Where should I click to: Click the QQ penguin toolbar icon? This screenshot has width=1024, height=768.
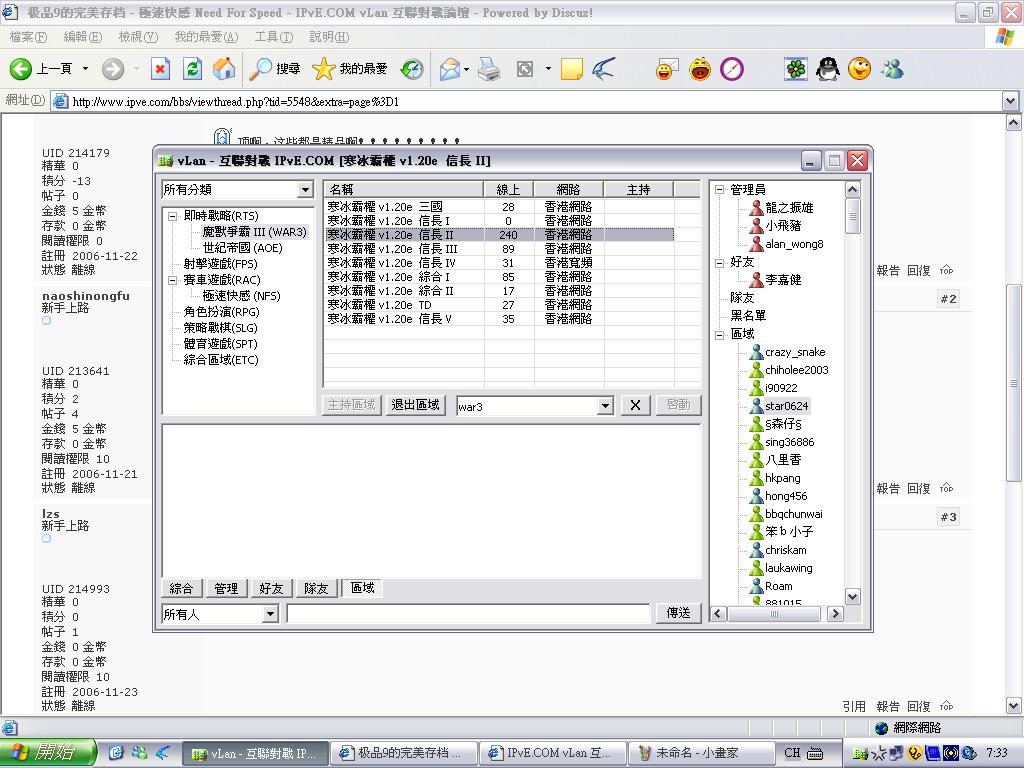pos(826,69)
